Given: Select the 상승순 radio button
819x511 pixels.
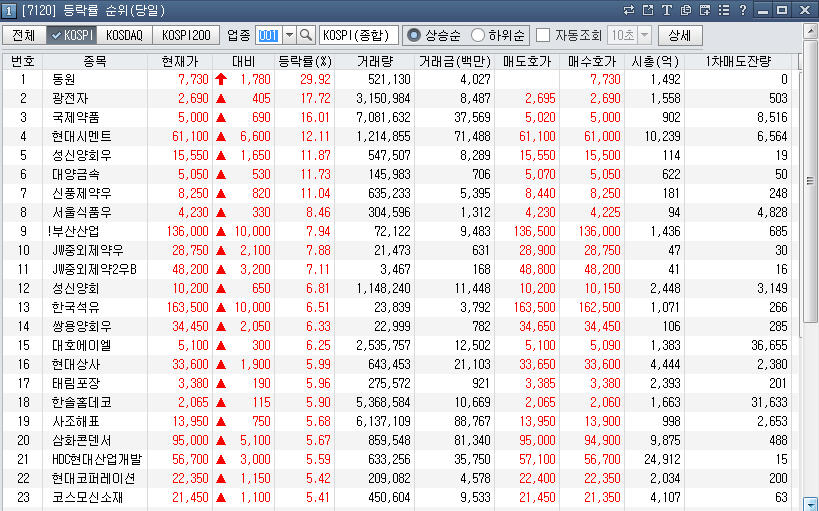Looking at the screenshot, I should point(414,35).
